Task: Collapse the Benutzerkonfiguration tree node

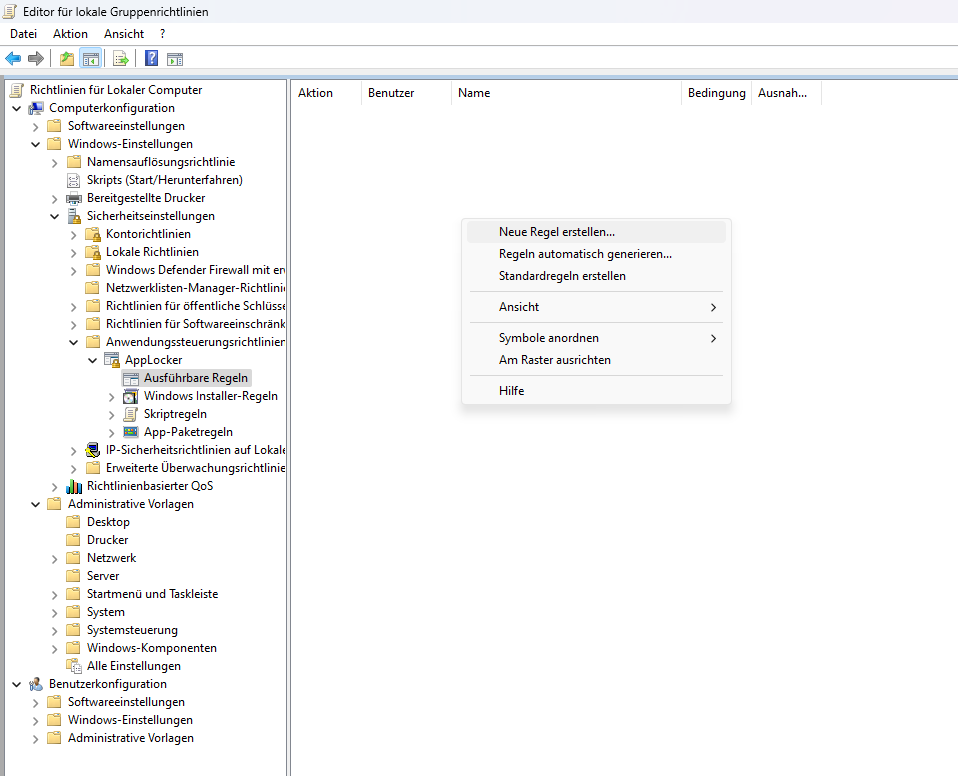Action: (17, 684)
